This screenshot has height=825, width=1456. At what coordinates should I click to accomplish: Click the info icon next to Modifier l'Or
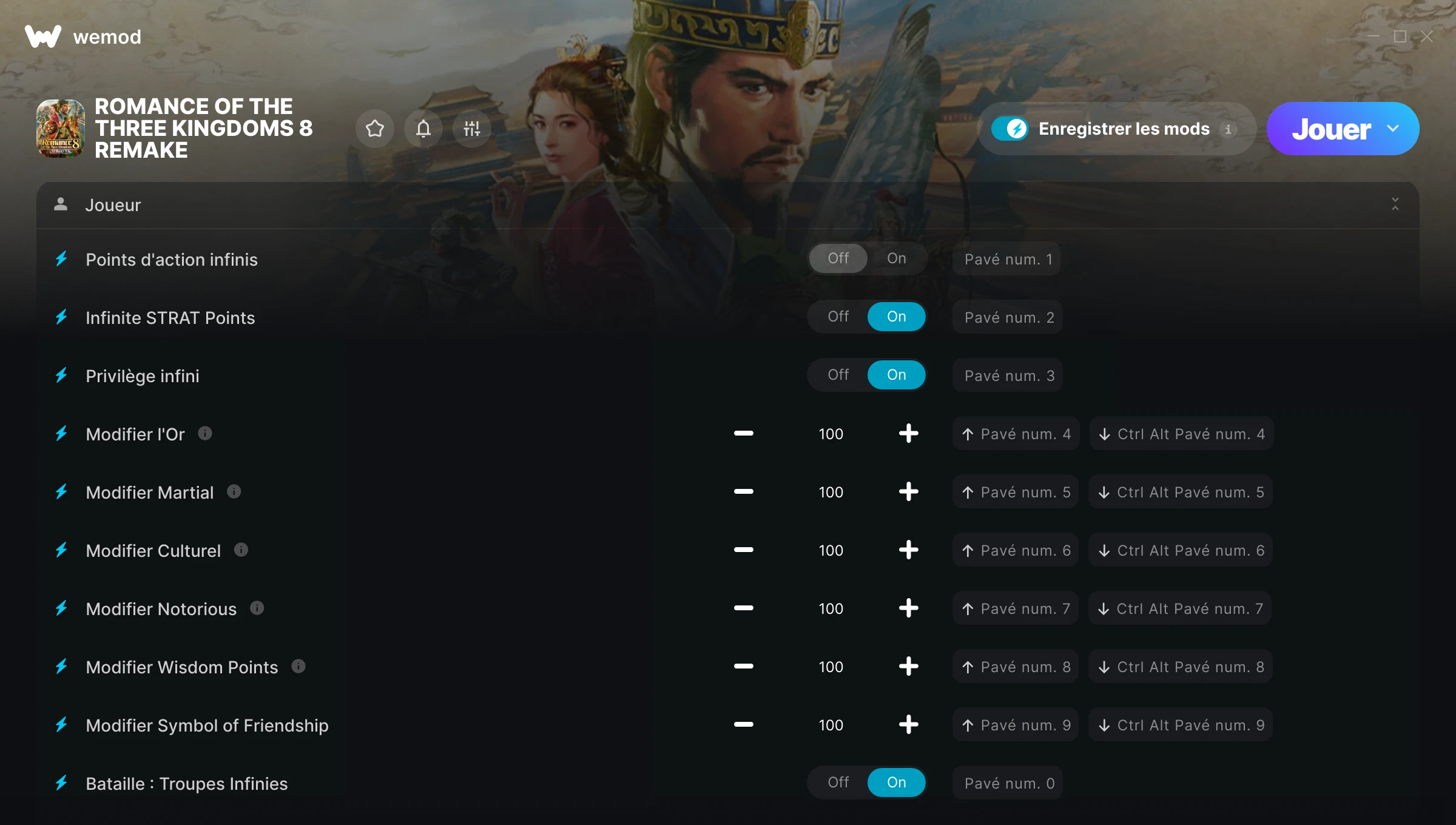click(205, 433)
